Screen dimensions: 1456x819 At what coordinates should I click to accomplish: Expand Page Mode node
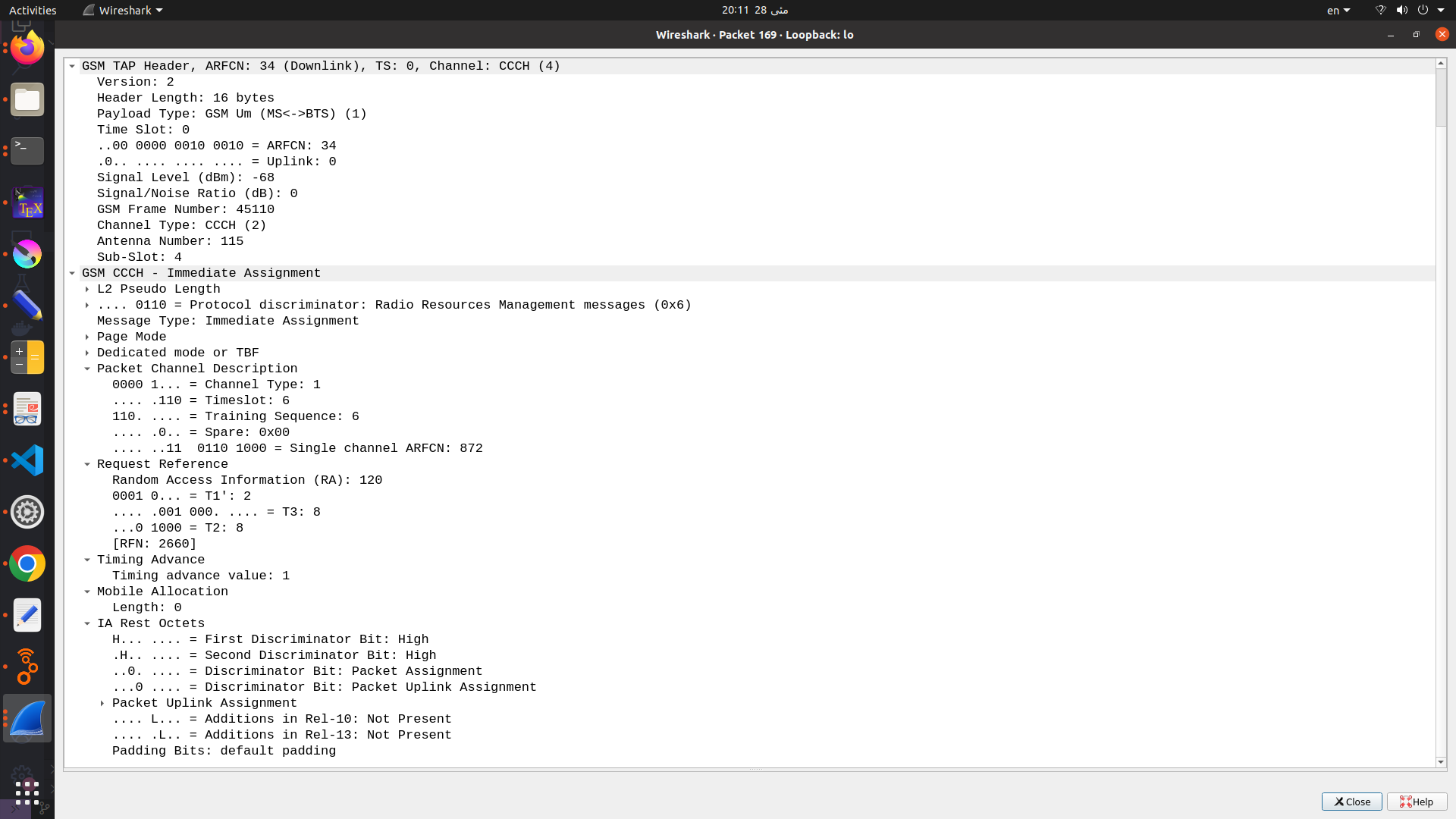pyautogui.click(x=87, y=337)
